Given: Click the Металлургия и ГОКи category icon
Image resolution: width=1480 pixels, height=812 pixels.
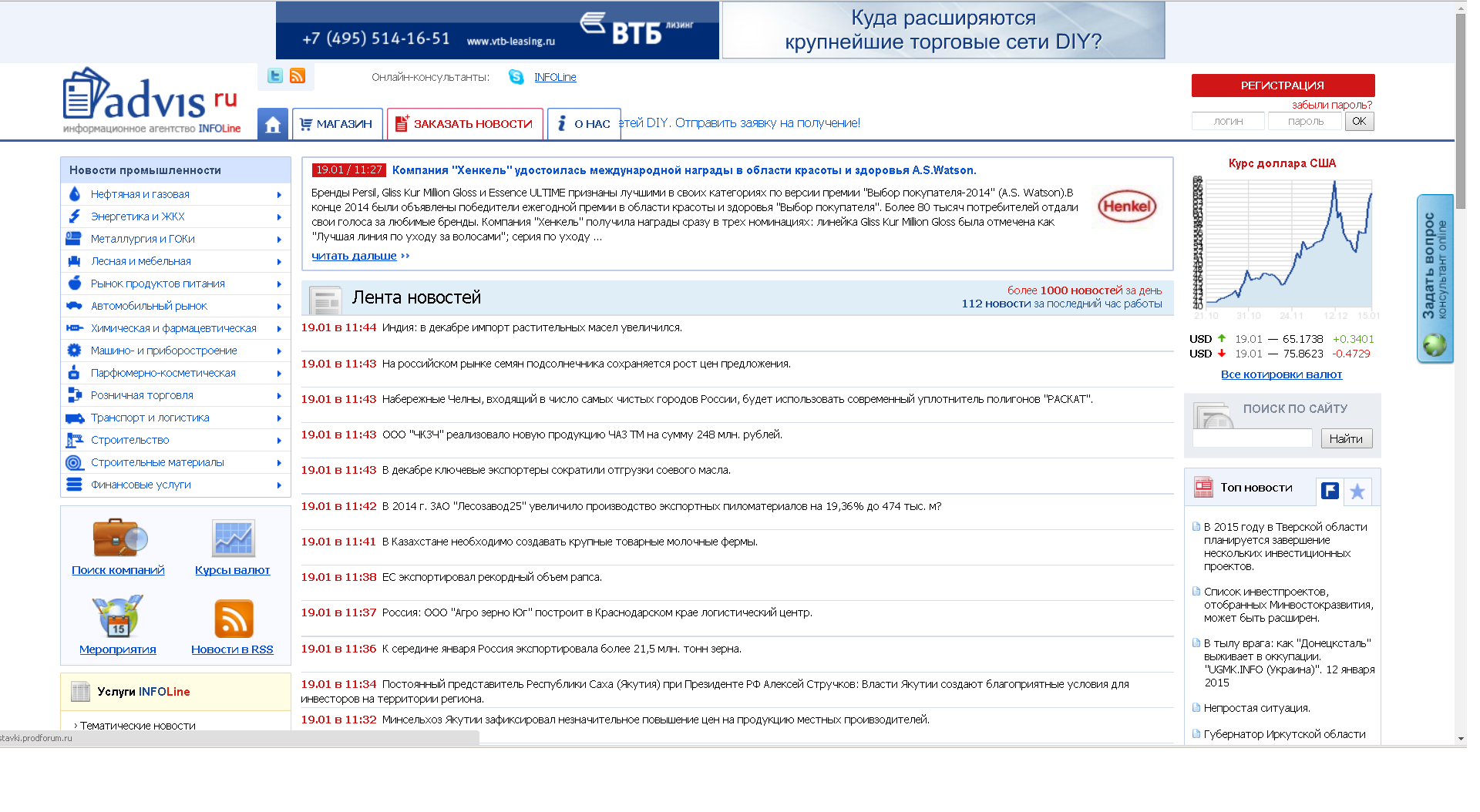Looking at the screenshot, I should click(74, 239).
